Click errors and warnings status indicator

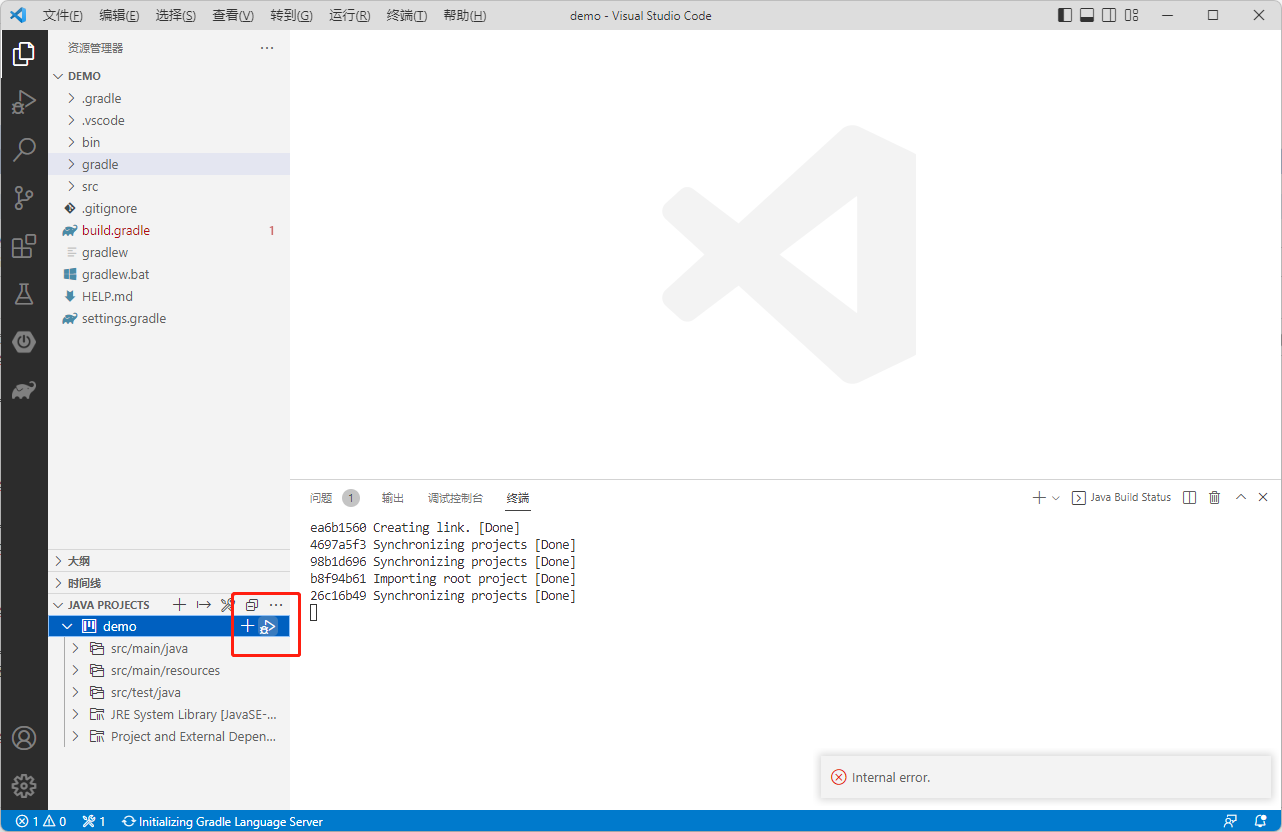coord(41,821)
